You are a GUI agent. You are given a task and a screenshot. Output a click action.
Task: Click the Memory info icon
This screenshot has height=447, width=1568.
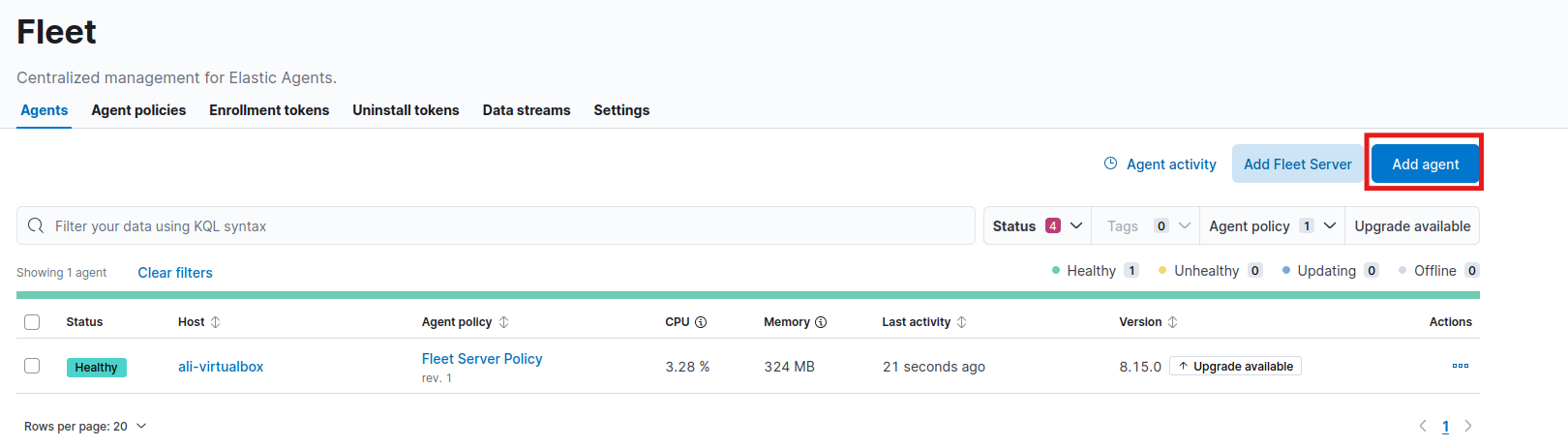[821, 322]
